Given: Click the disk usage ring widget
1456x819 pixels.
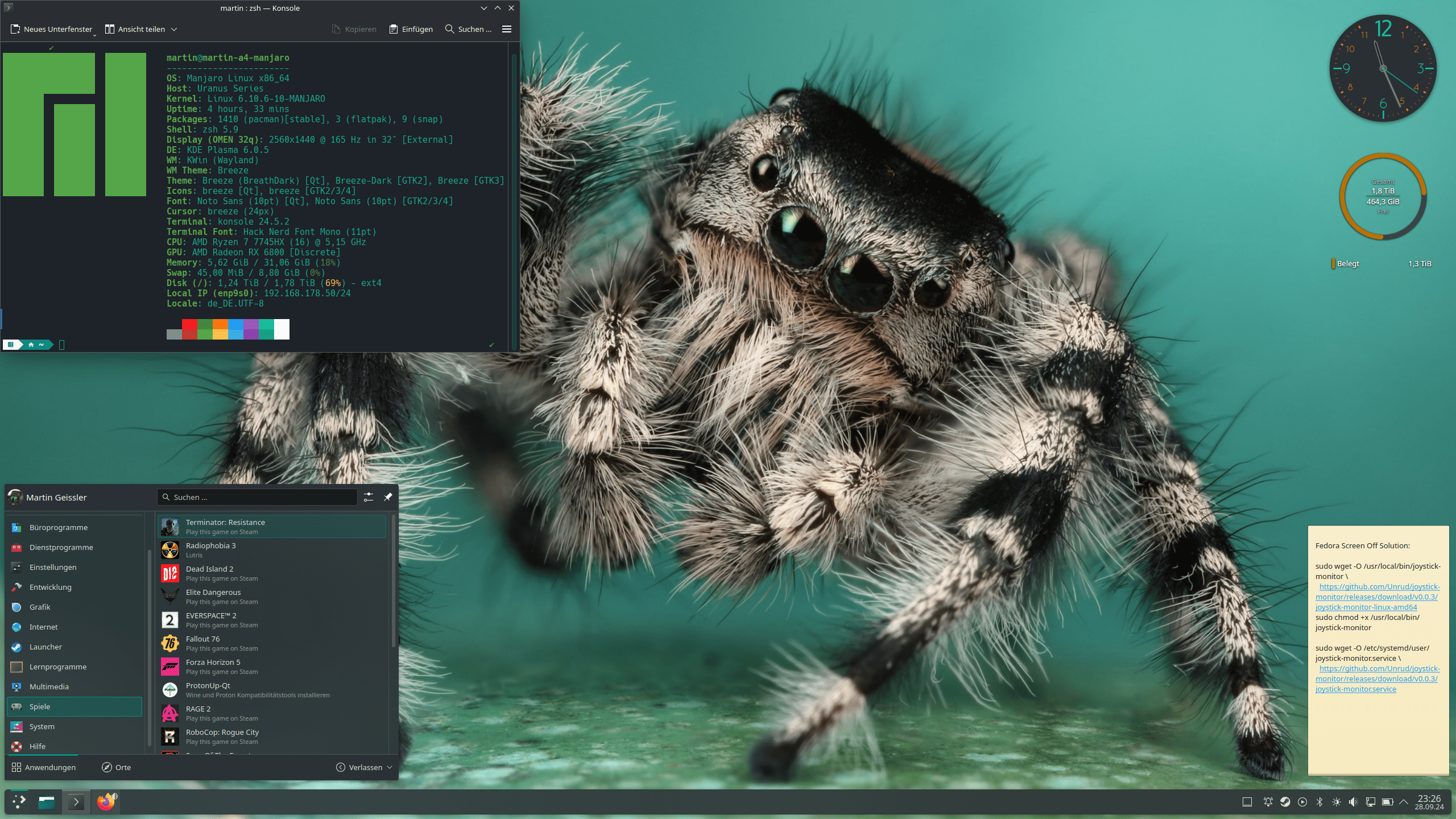Looking at the screenshot, I should (1383, 196).
